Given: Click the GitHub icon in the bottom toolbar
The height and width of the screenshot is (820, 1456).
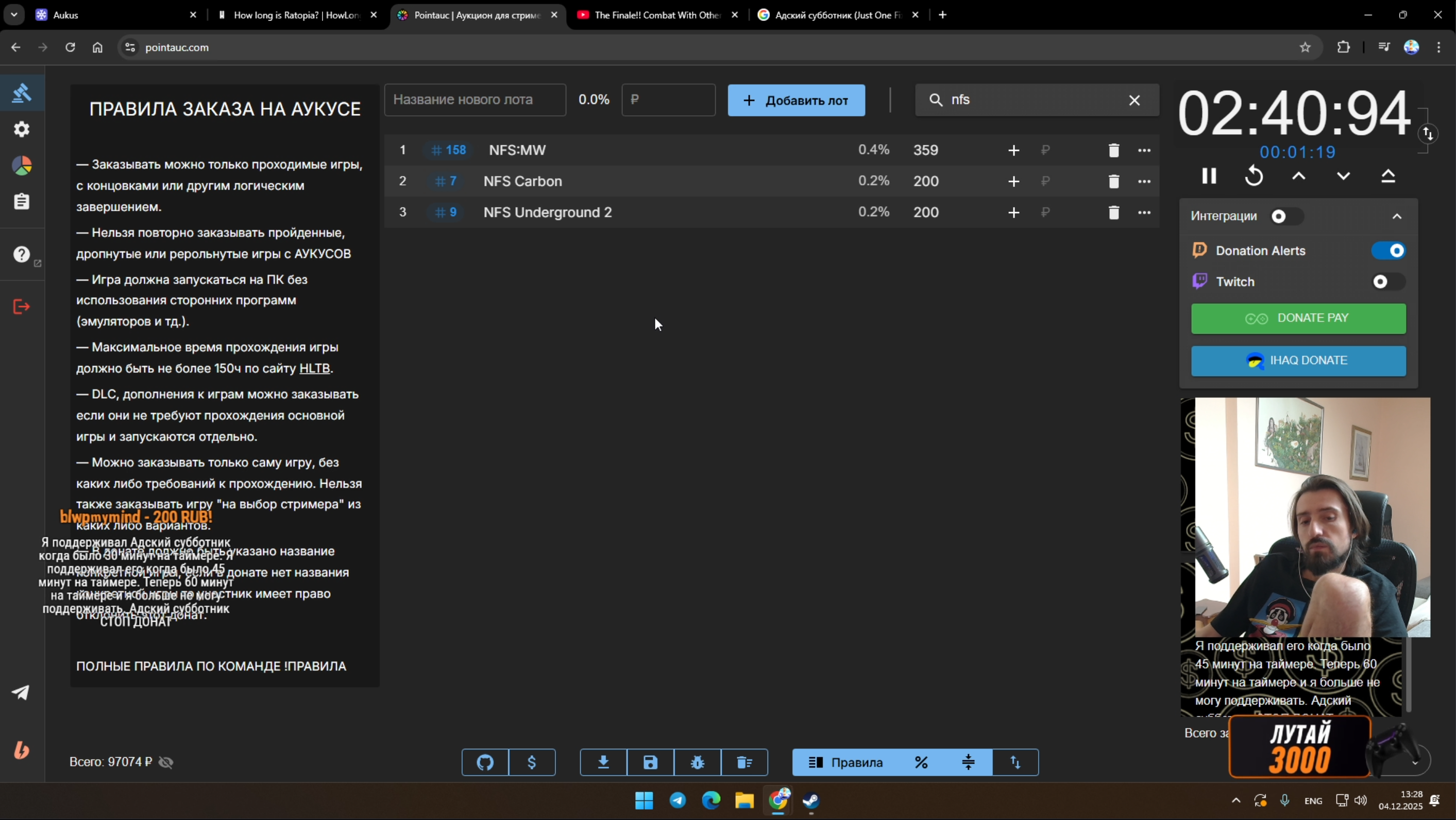Looking at the screenshot, I should click(485, 762).
